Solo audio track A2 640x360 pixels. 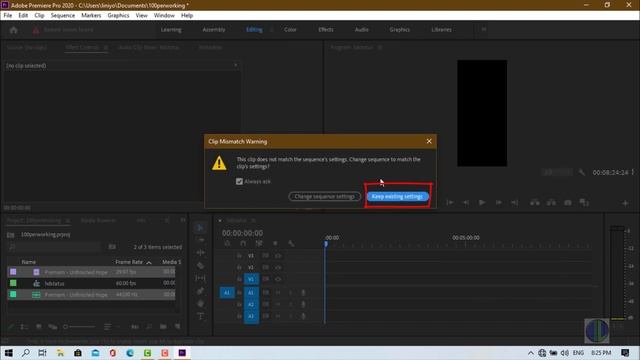[290, 304]
